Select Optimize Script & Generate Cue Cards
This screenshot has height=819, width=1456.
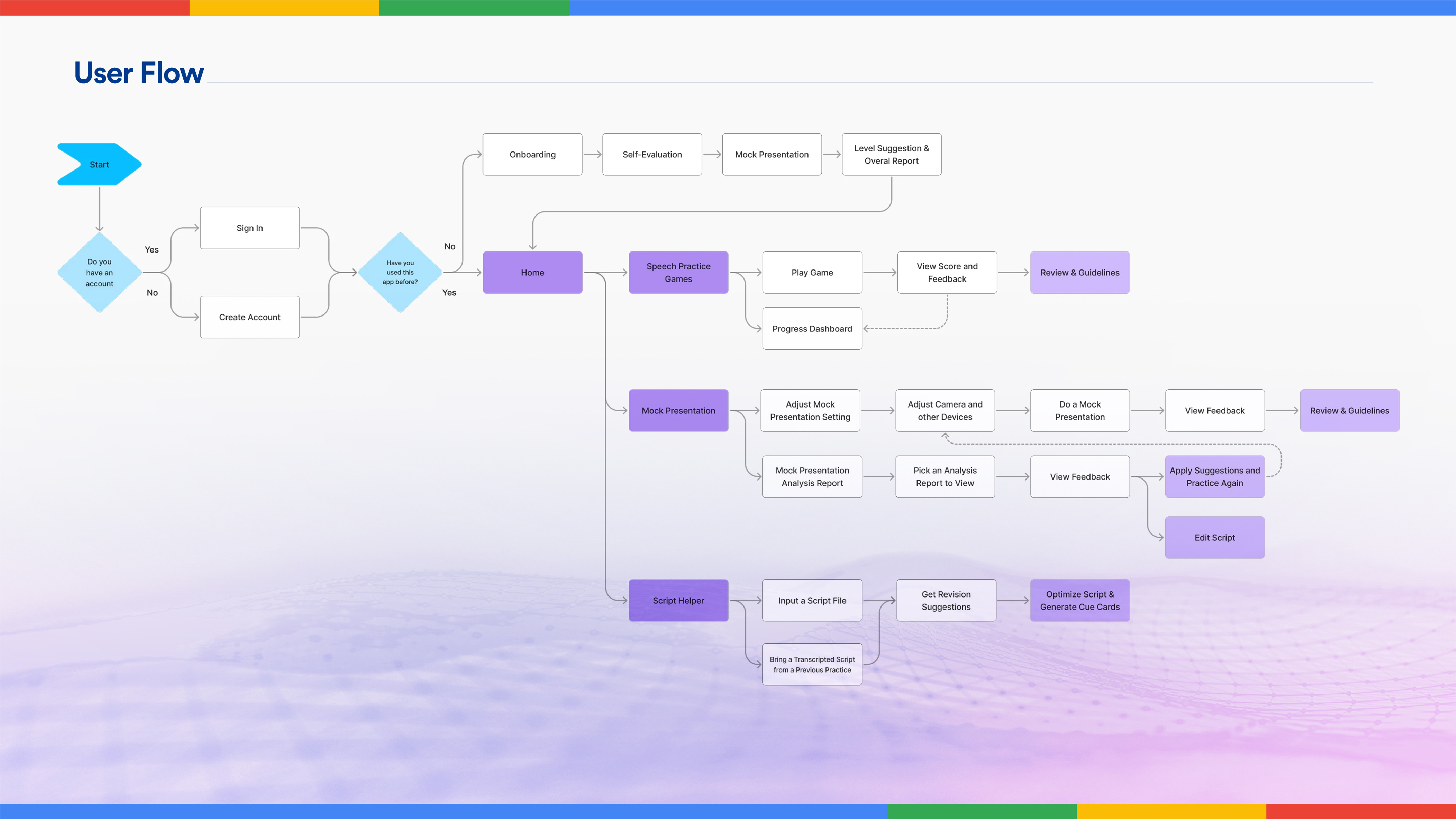pos(1080,600)
